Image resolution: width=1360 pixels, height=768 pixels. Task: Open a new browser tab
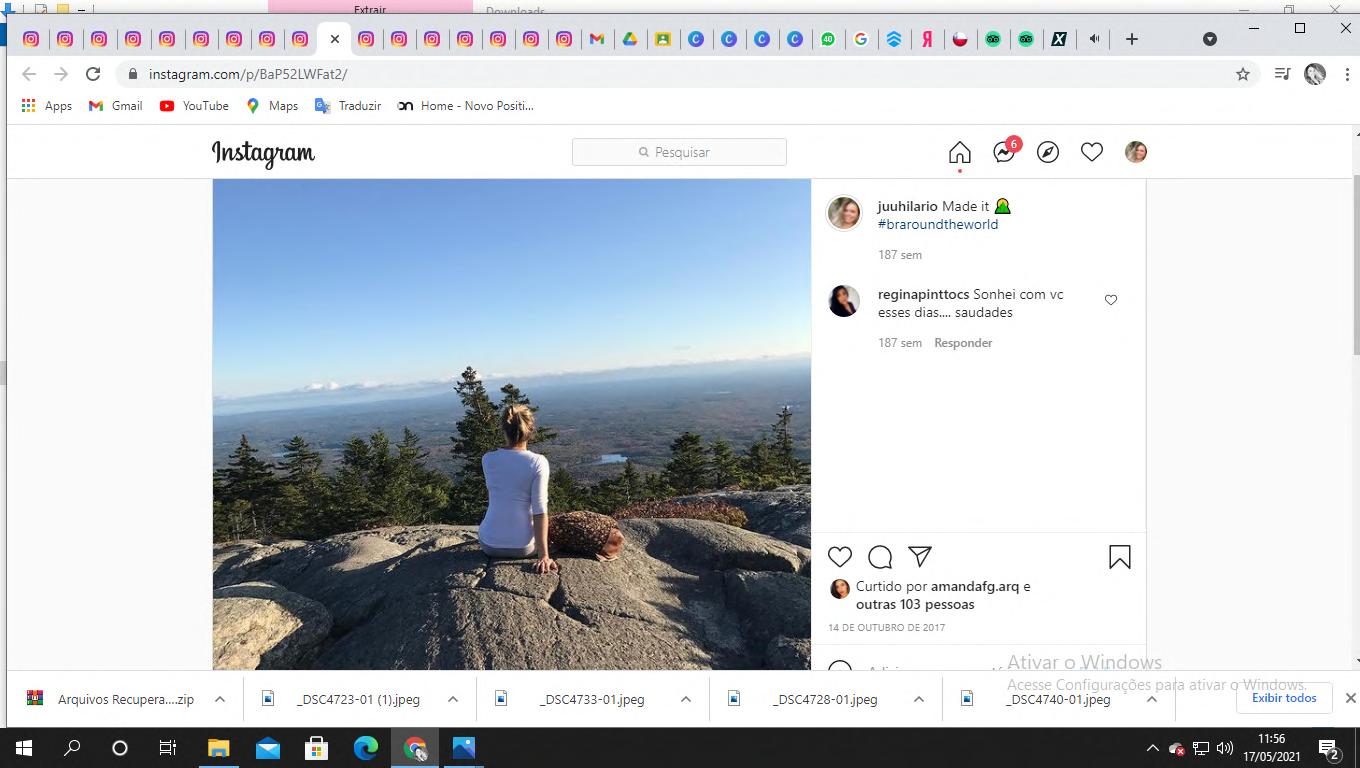1132,39
